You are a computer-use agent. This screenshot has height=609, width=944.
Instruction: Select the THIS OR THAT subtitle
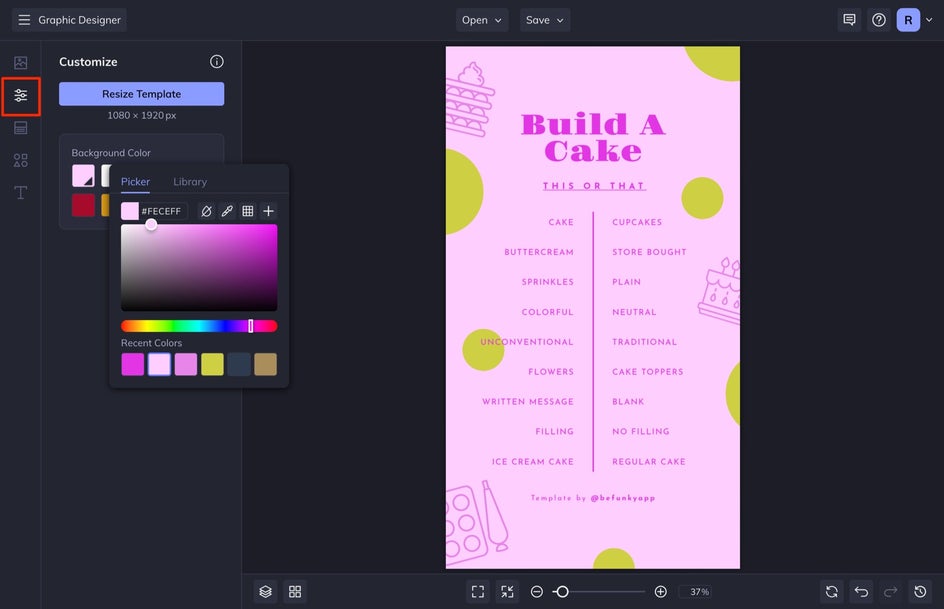(594, 186)
